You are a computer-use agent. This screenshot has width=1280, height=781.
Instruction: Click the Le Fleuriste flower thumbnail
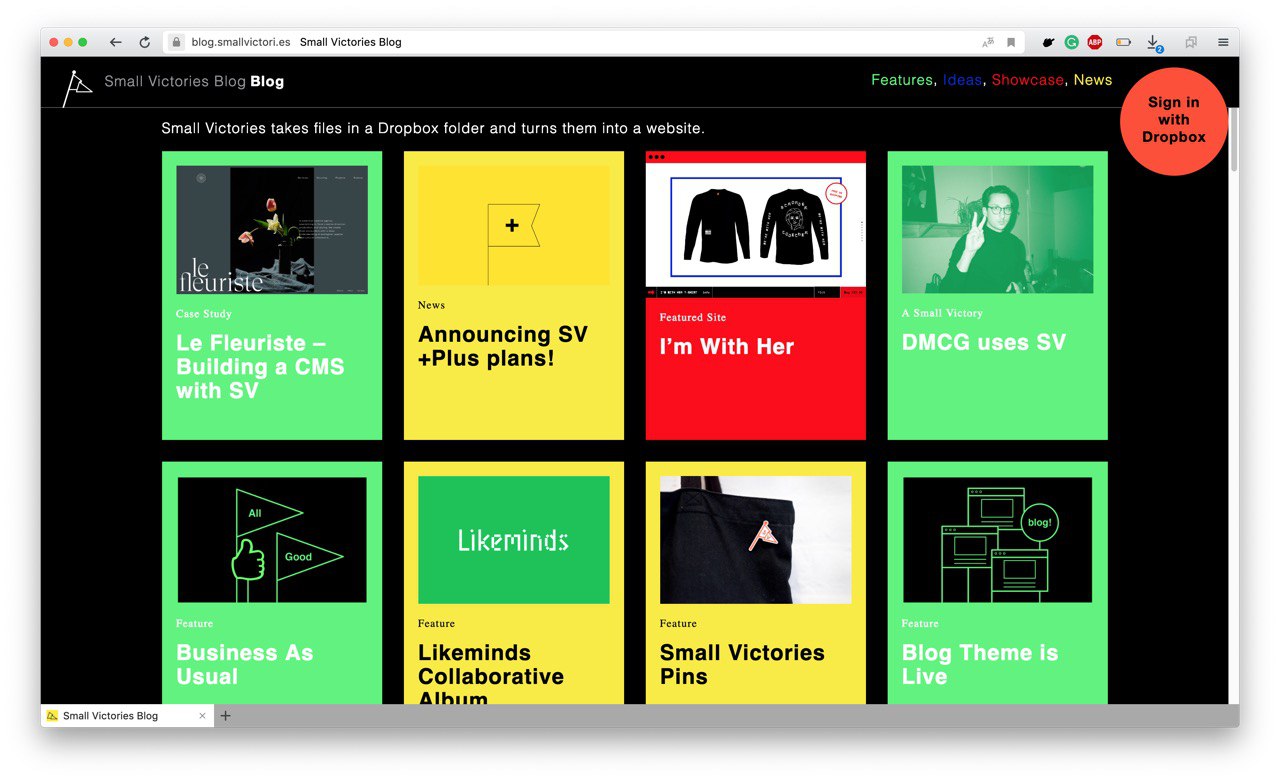[272, 230]
